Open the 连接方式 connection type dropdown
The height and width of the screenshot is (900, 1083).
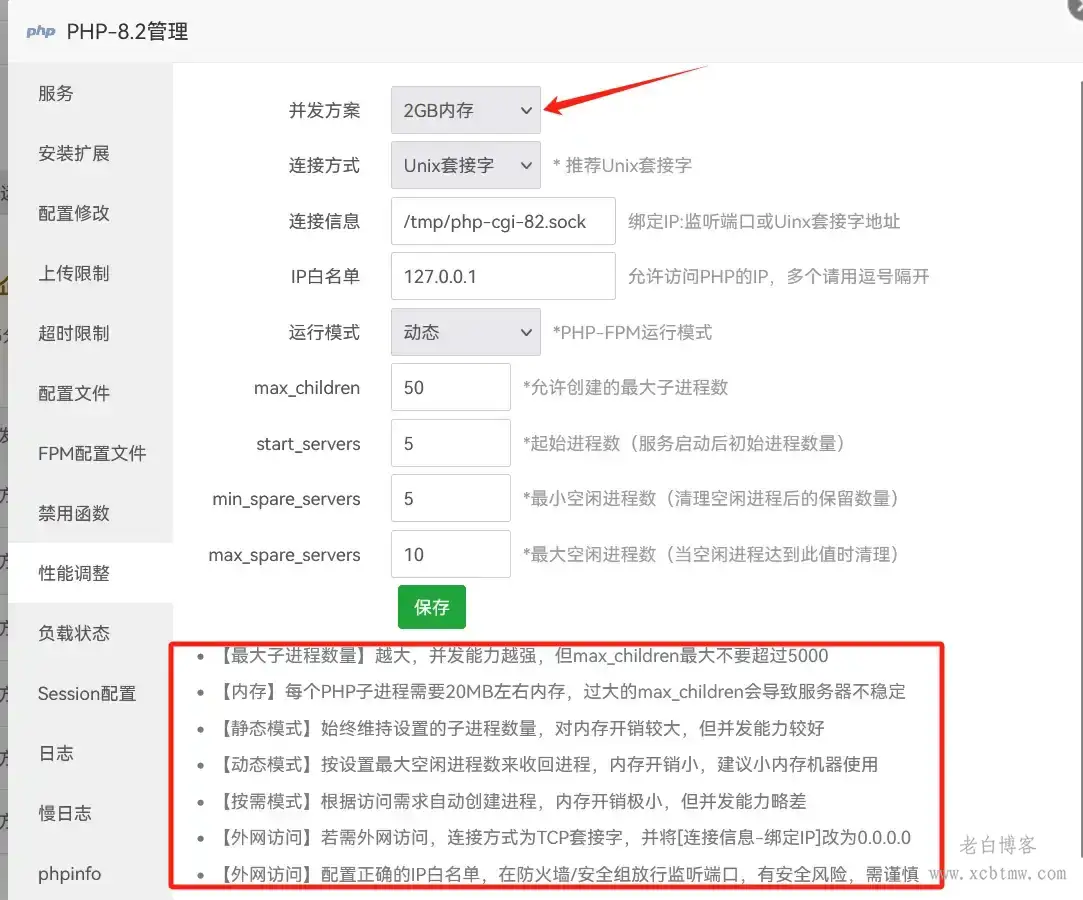click(x=465, y=165)
